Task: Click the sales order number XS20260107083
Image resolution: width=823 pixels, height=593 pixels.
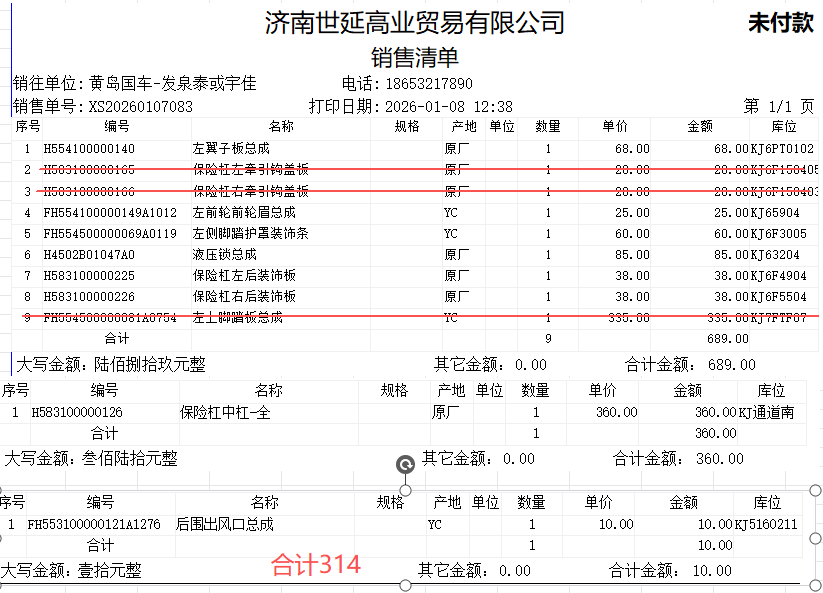Action: (140, 106)
